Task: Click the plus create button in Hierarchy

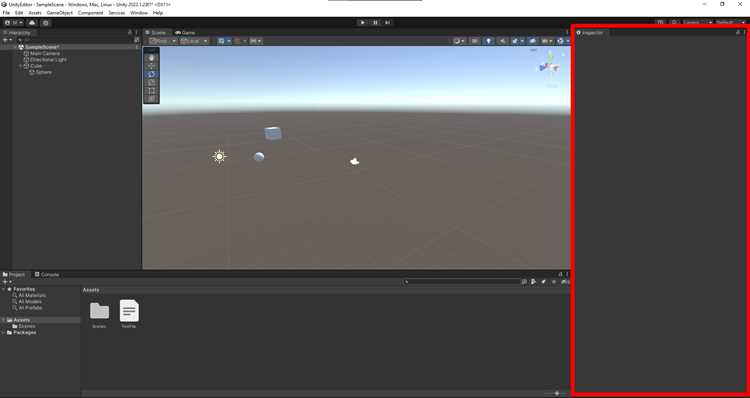Action: click(x=7, y=40)
